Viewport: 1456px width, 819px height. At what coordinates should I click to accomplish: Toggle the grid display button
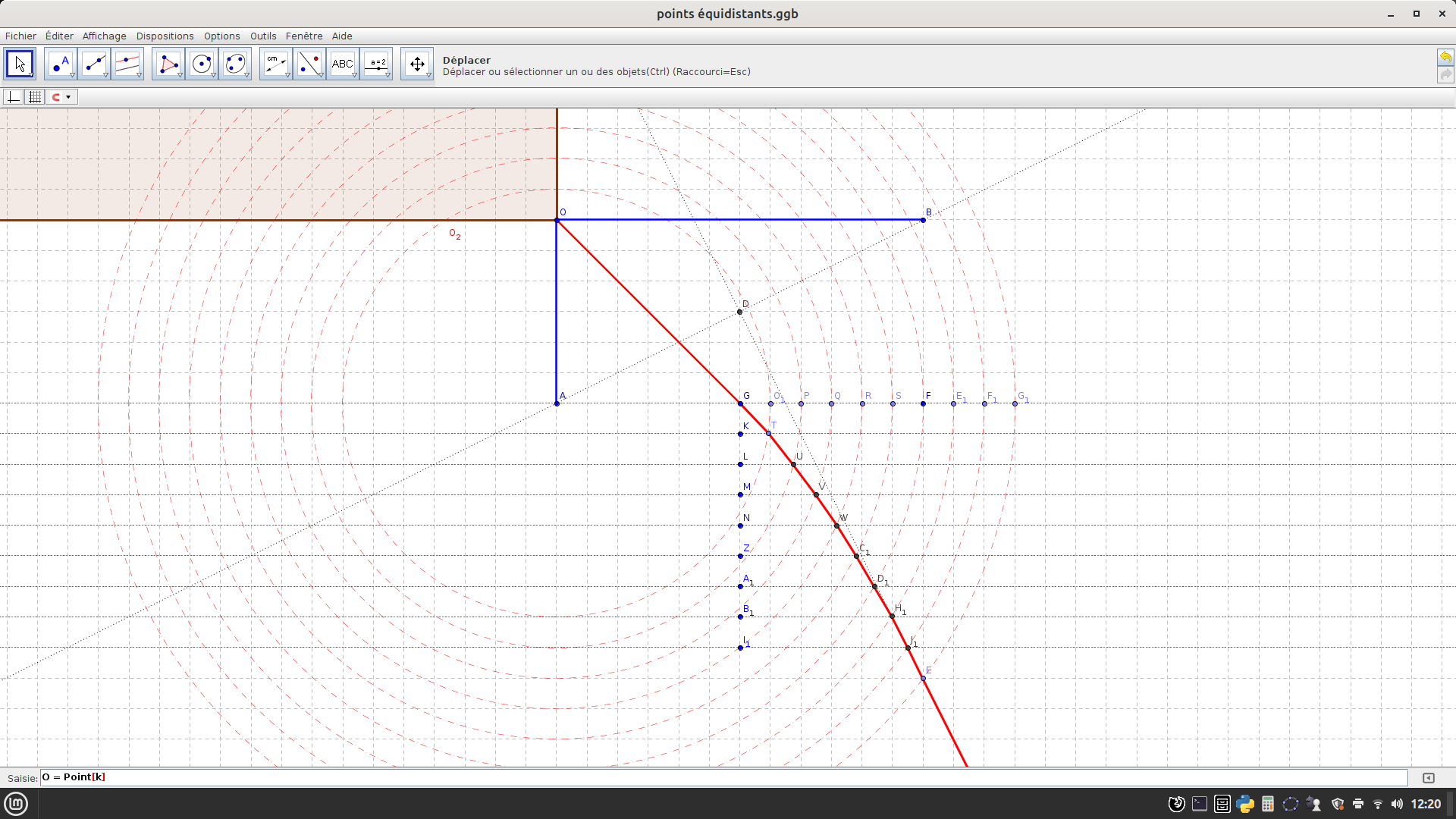click(x=35, y=97)
